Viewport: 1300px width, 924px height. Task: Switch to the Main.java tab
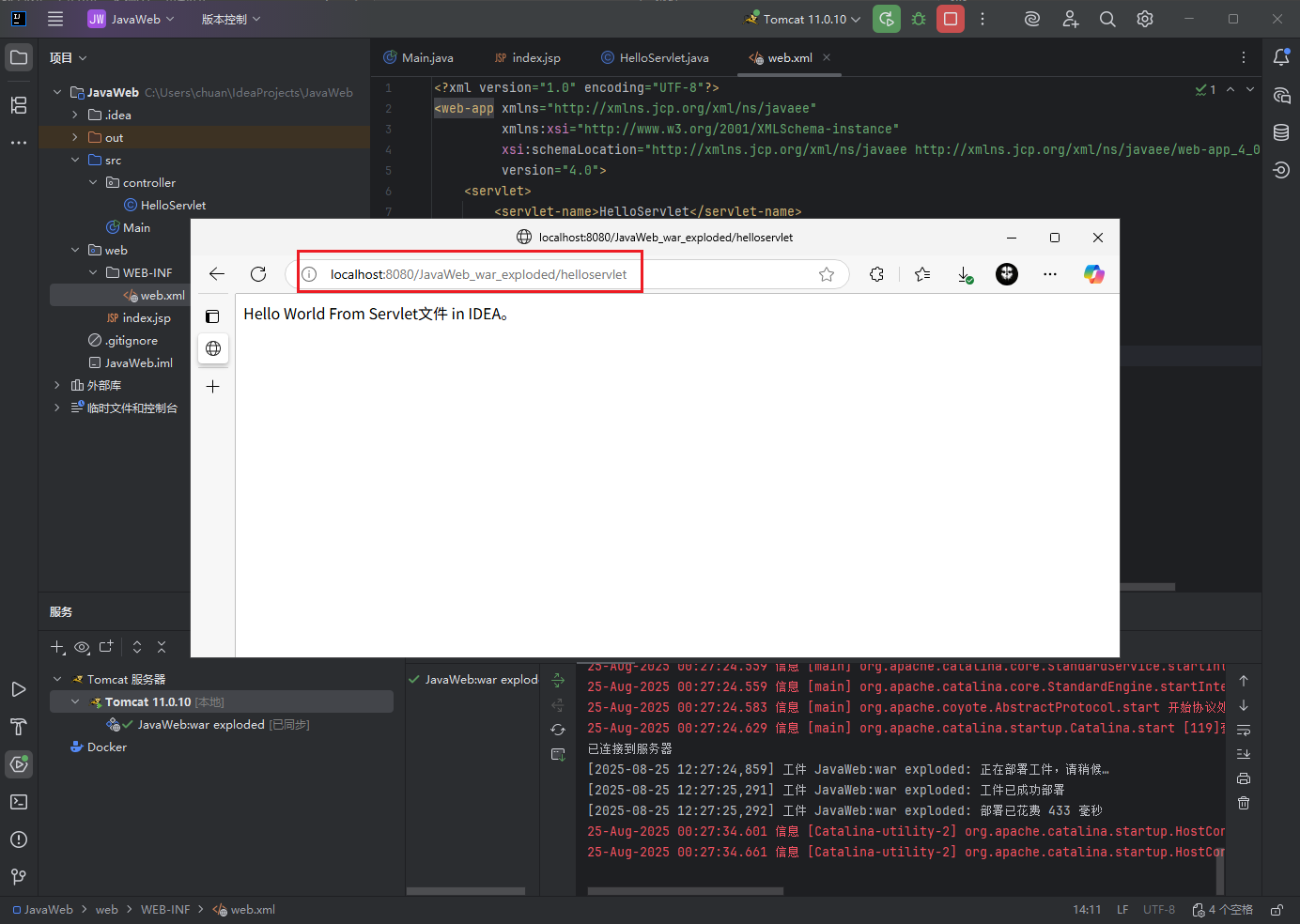point(418,57)
